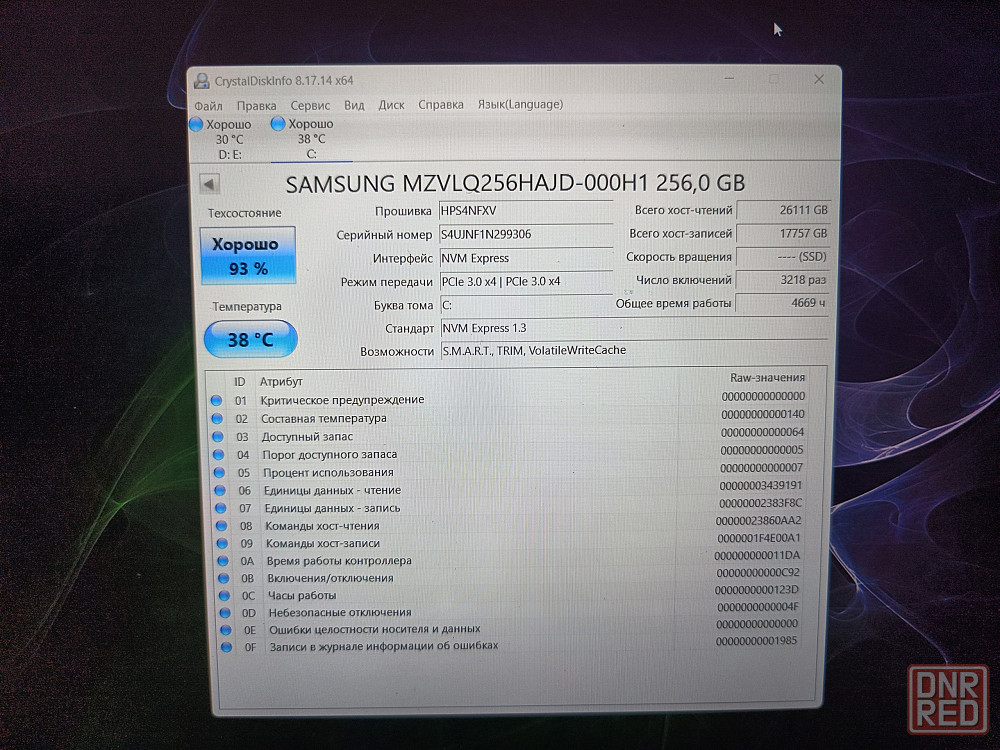Screen dimensions: 1000x750
Task: Click the Интерфейс field NVM Express
Action: (x=526, y=258)
